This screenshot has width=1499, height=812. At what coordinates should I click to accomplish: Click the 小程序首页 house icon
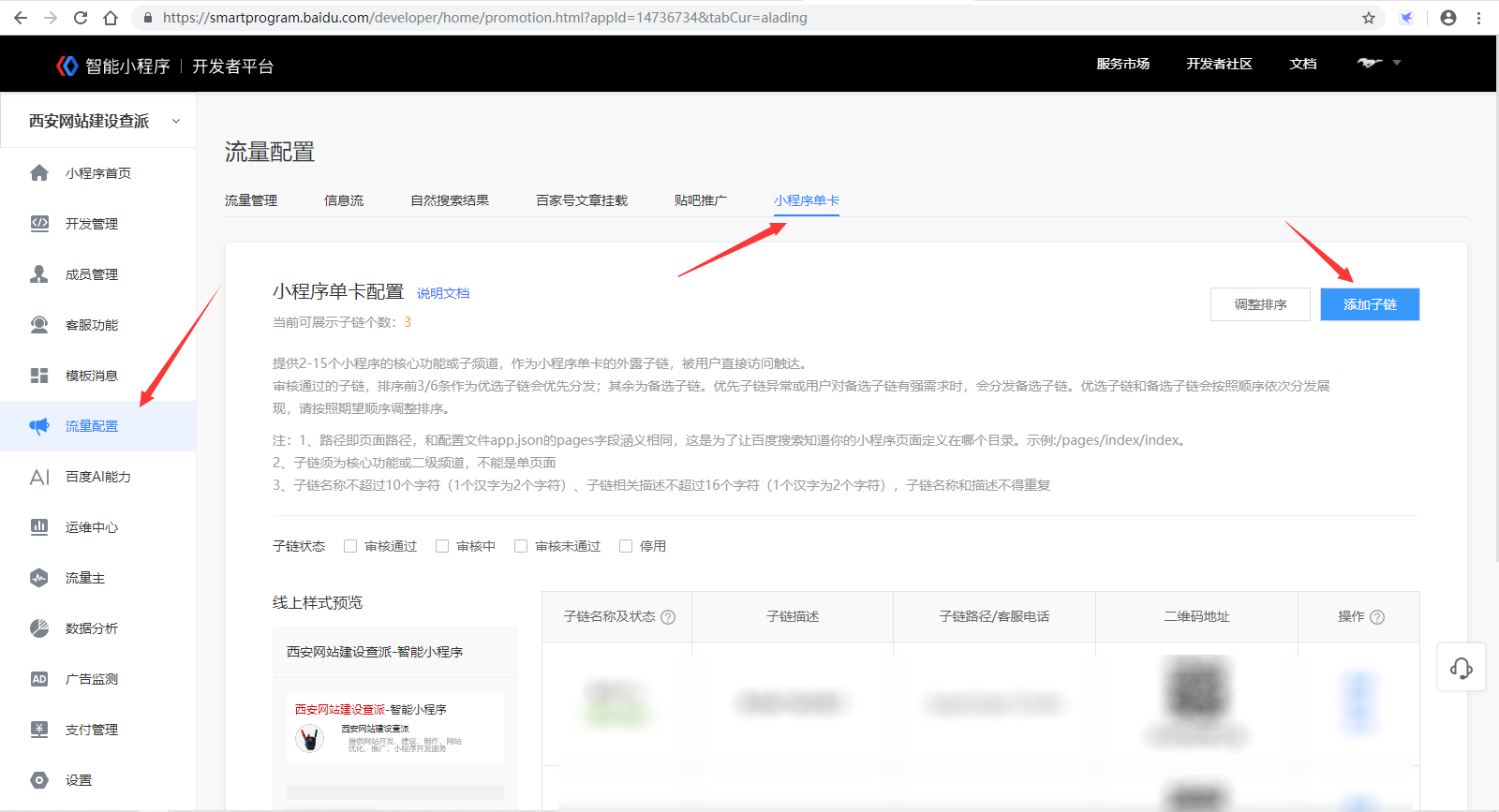[39, 173]
